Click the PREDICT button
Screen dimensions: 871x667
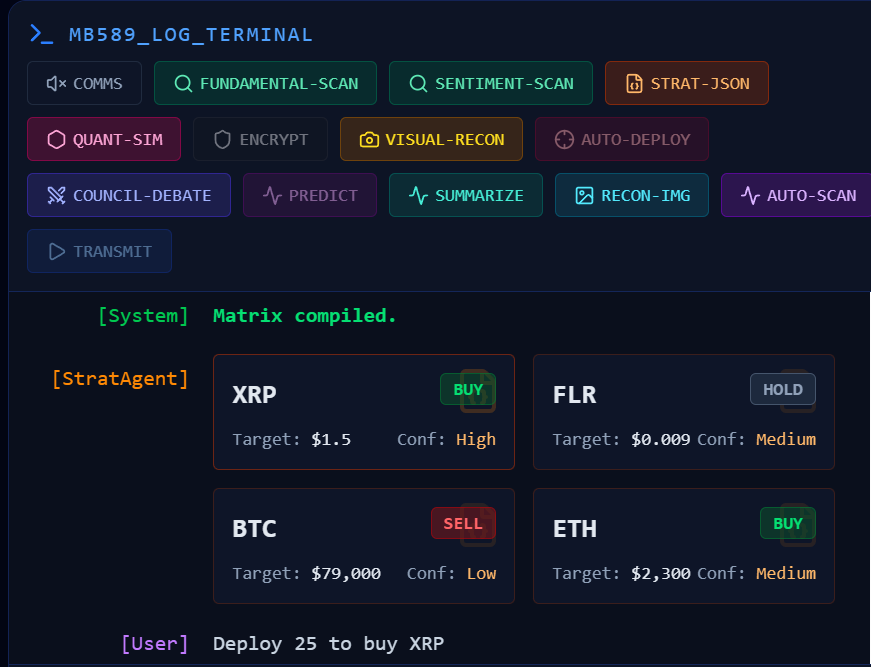pos(310,195)
